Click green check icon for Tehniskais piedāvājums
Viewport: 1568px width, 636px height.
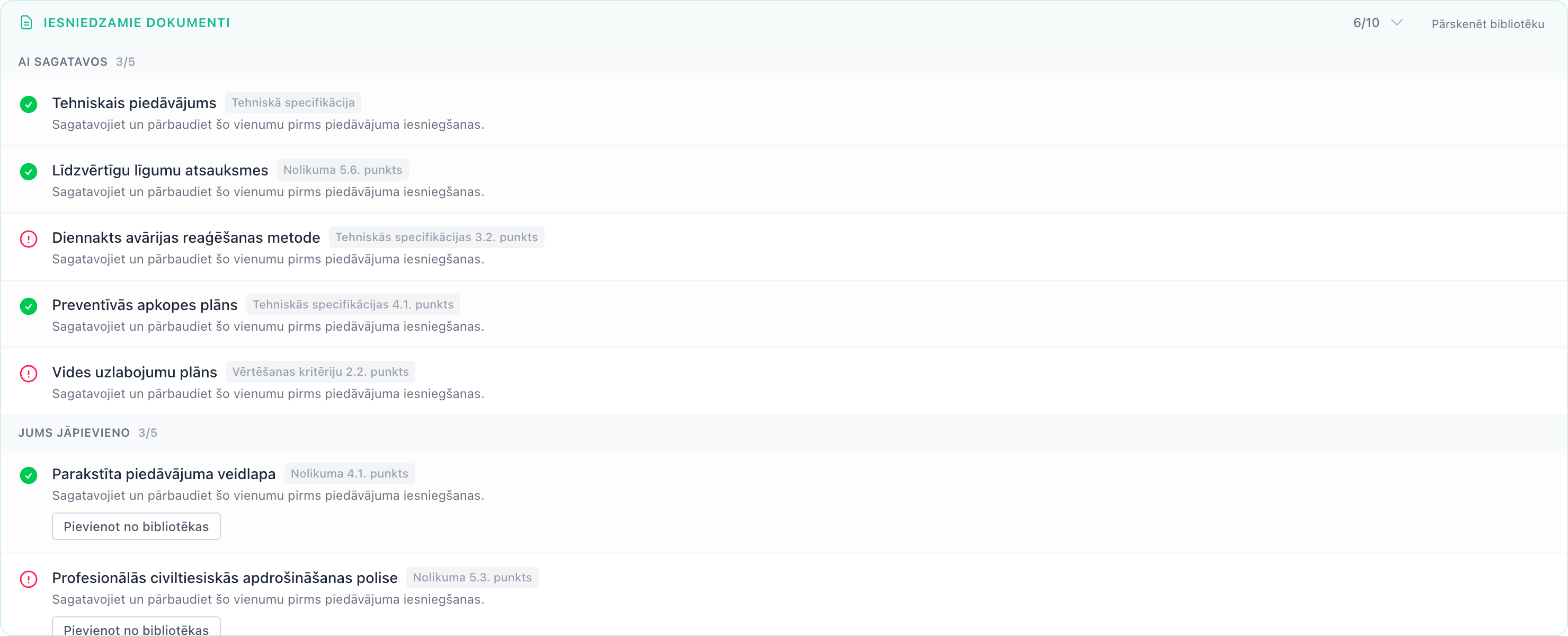29,104
